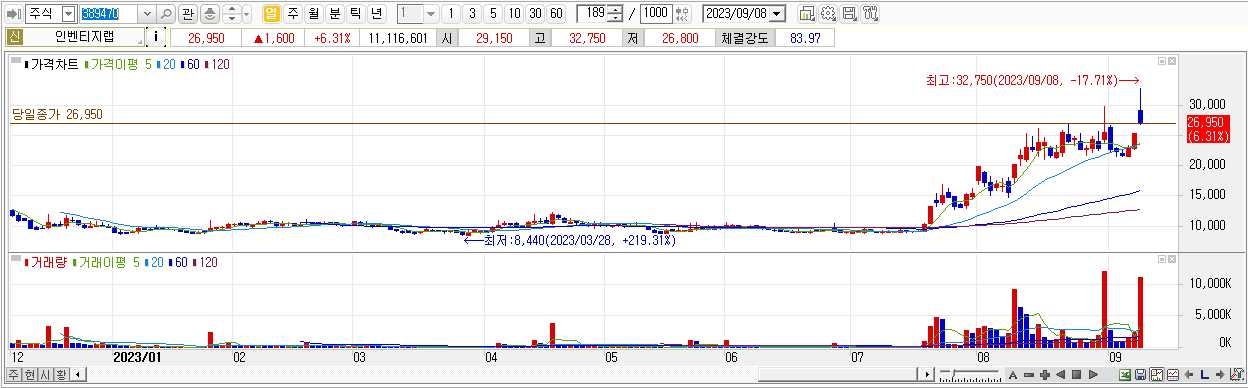This screenshot has width=1248, height=388.
Task: Click the 체결강도 label
Action: pos(745,38)
